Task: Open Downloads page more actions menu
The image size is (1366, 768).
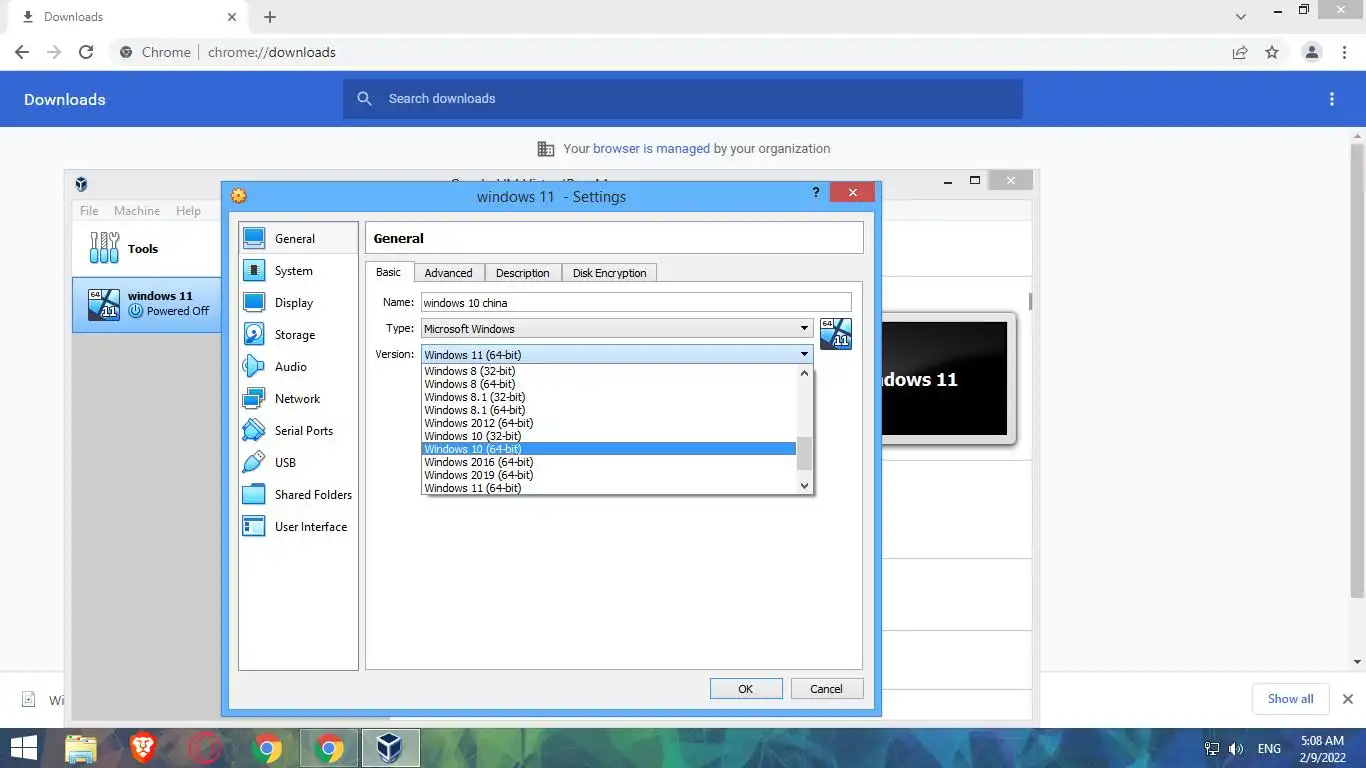Action: (x=1332, y=99)
